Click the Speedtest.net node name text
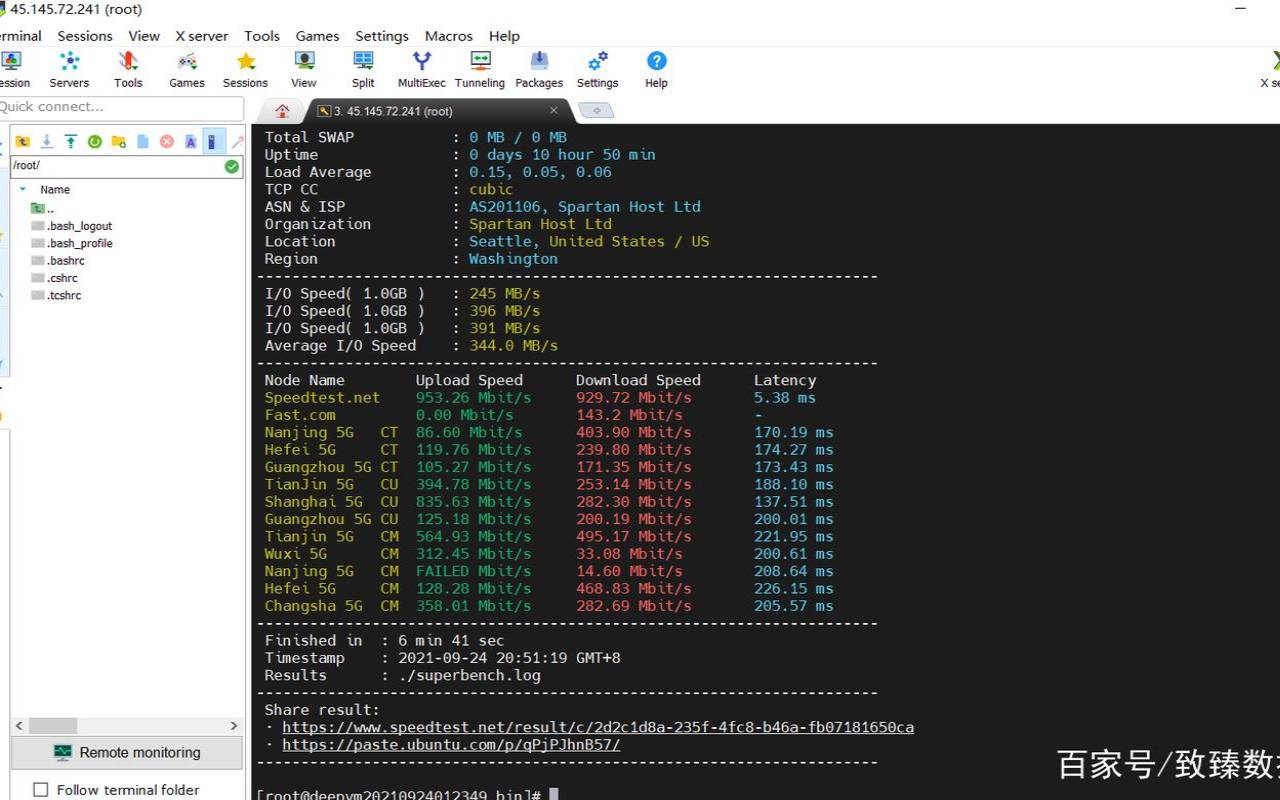This screenshot has width=1280, height=800. (x=322, y=398)
